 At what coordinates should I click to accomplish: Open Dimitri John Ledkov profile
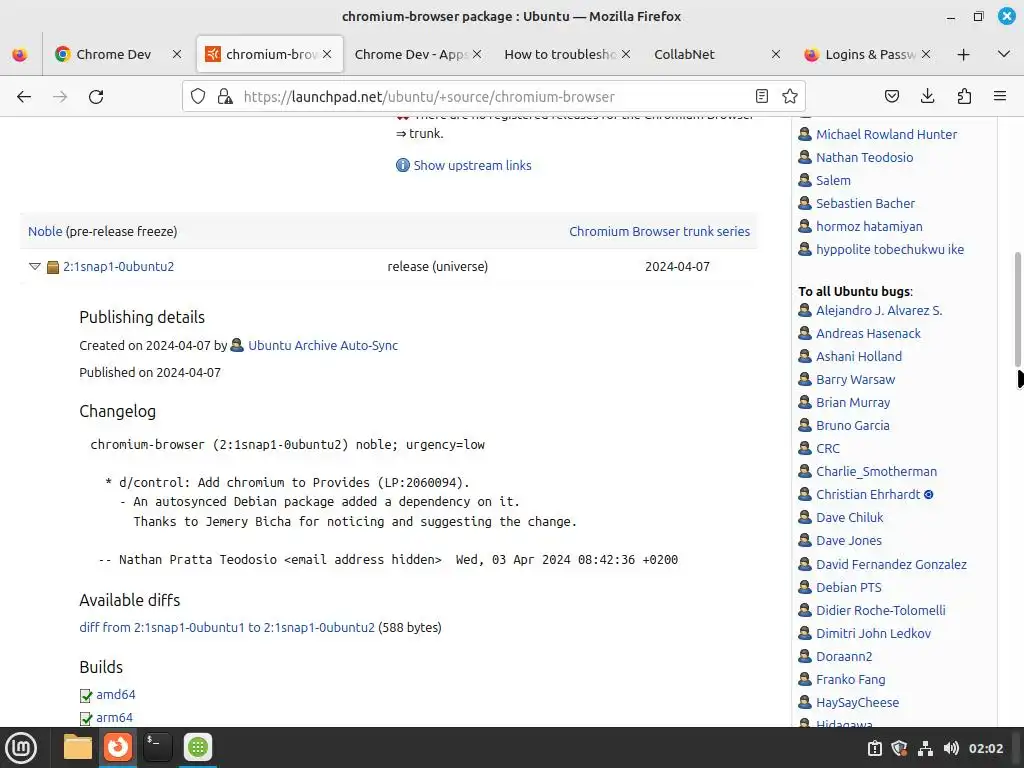pyautogui.click(x=873, y=633)
